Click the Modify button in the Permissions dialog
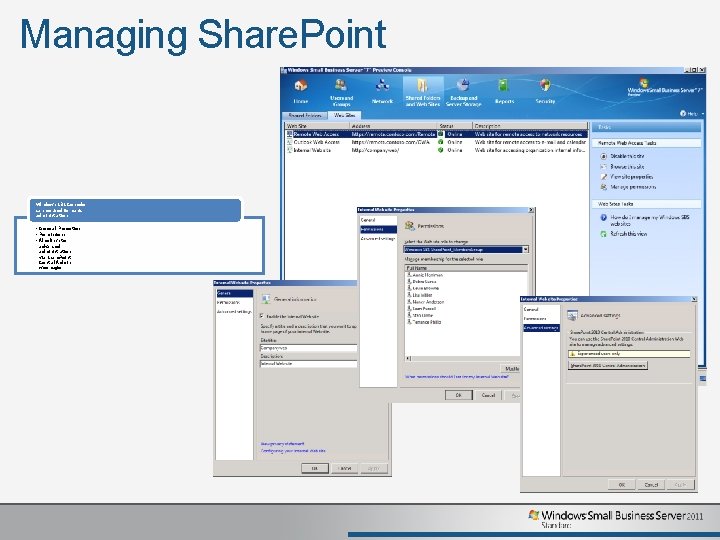Screen dimensions: 720x540 [511, 368]
